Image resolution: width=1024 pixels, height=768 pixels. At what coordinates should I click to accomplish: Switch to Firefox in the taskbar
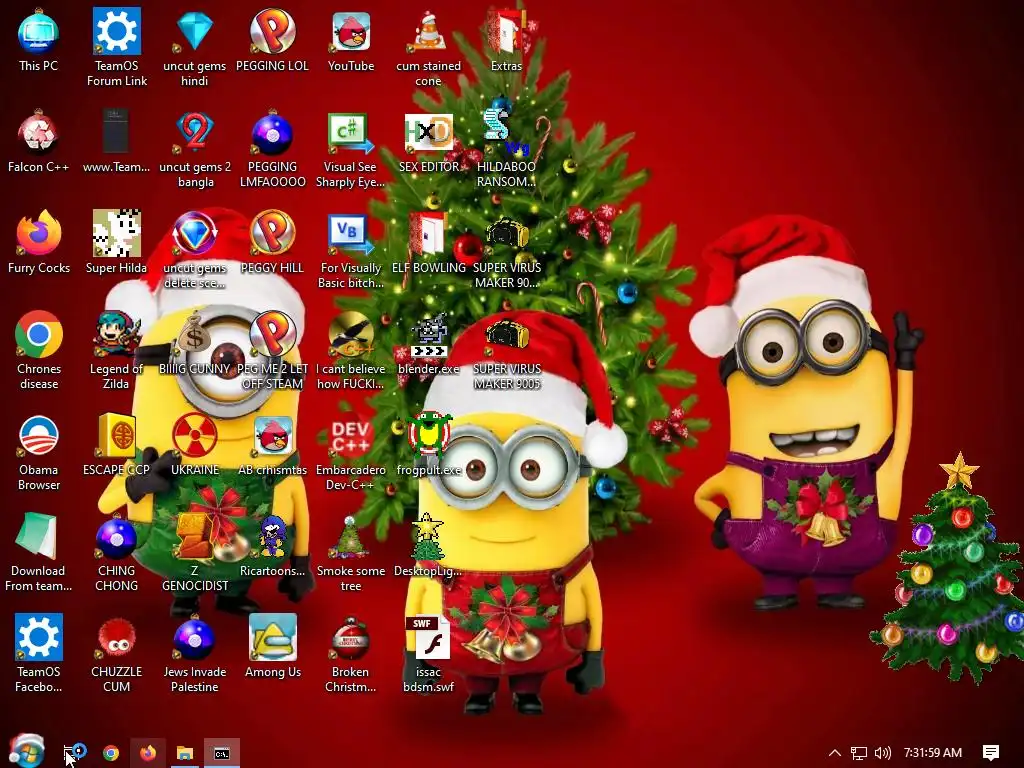148,753
